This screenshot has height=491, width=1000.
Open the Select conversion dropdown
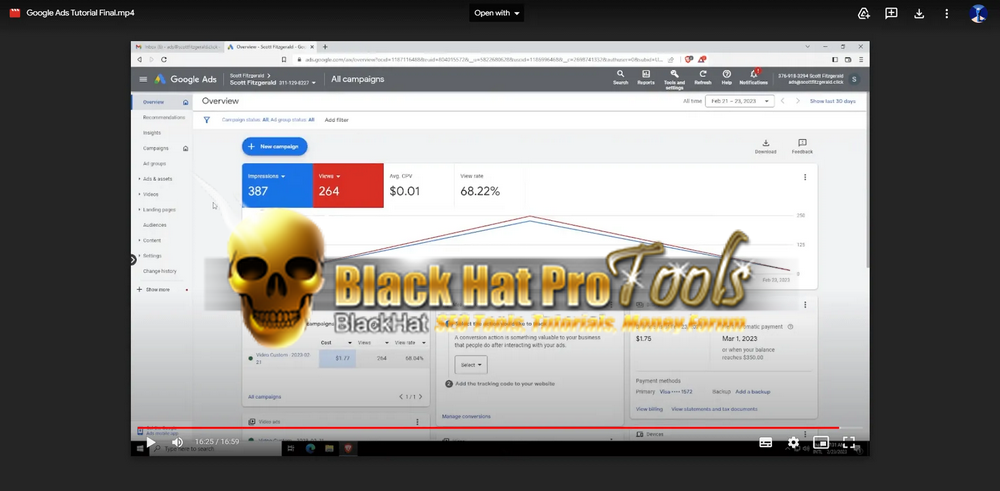(x=471, y=365)
